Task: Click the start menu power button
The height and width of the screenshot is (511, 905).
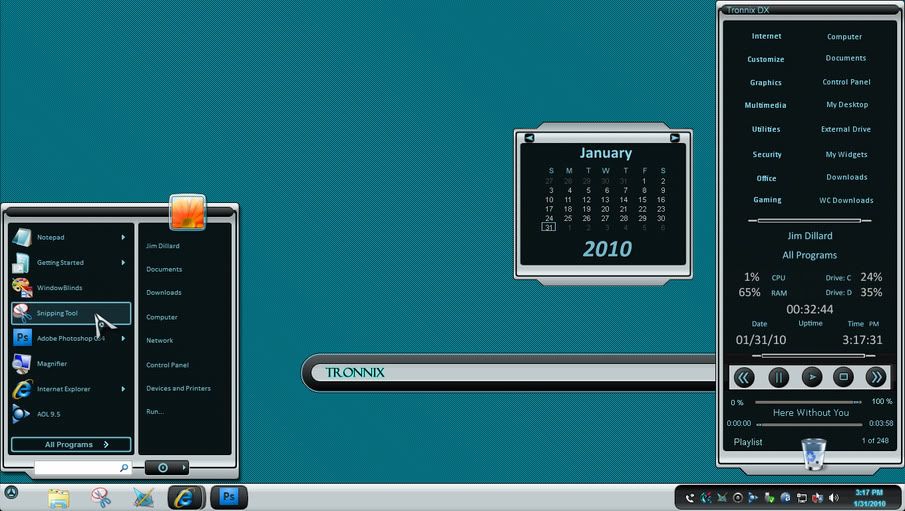Action: [x=163, y=468]
